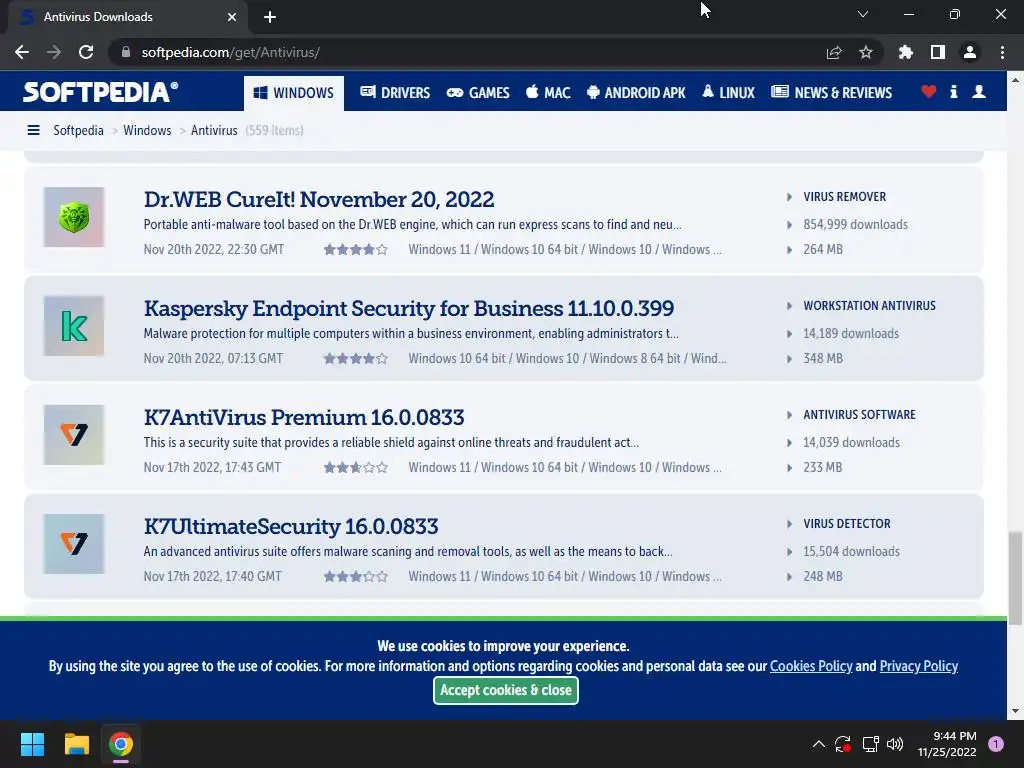Select the Windows category tab
The height and width of the screenshot is (768, 1024).
pyautogui.click(x=294, y=93)
